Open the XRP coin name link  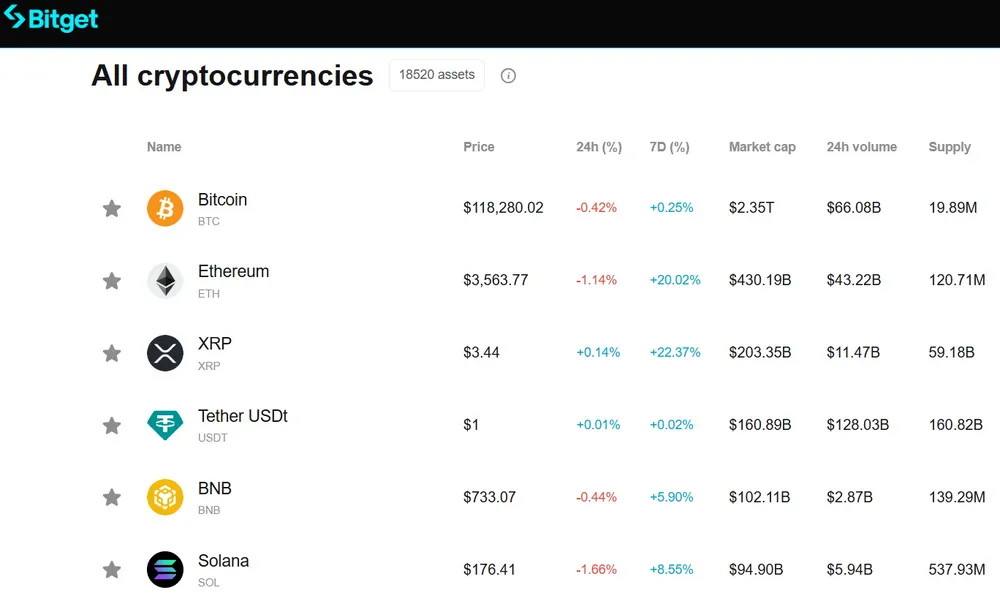(x=214, y=343)
